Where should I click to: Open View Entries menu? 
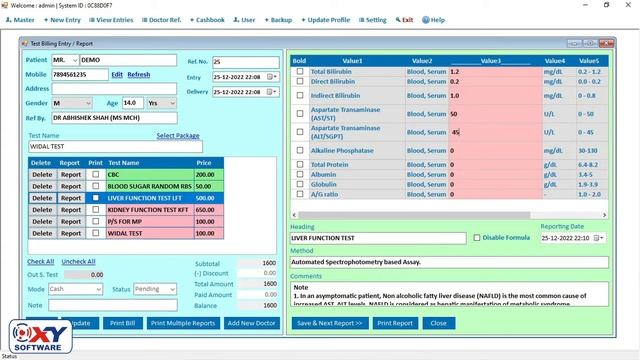[x=111, y=20]
